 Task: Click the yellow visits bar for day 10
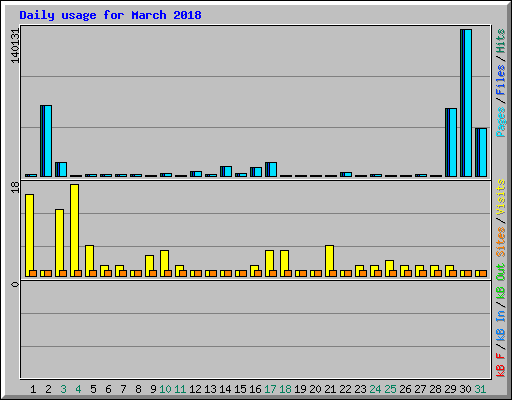164,263
